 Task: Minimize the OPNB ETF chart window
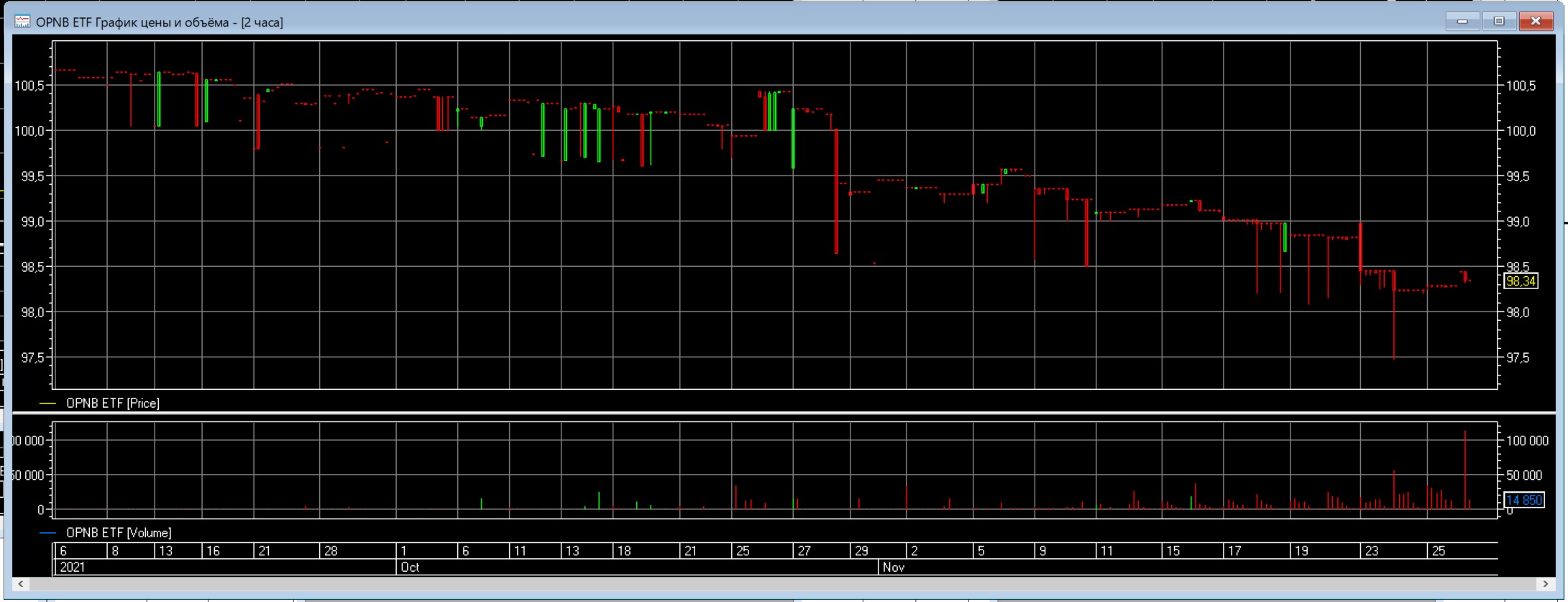1462,22
